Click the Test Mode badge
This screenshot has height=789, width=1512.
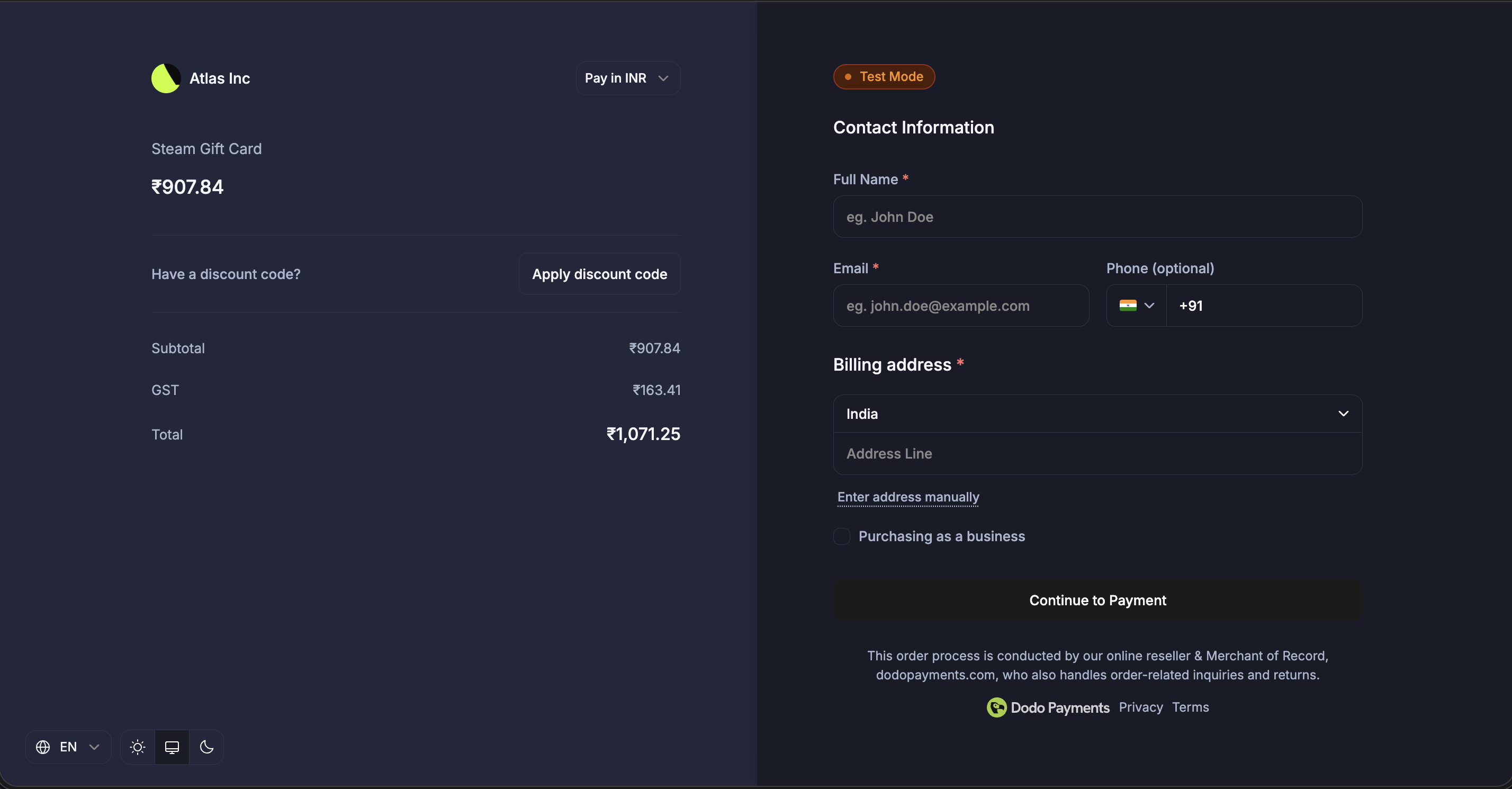pos(884,76)
